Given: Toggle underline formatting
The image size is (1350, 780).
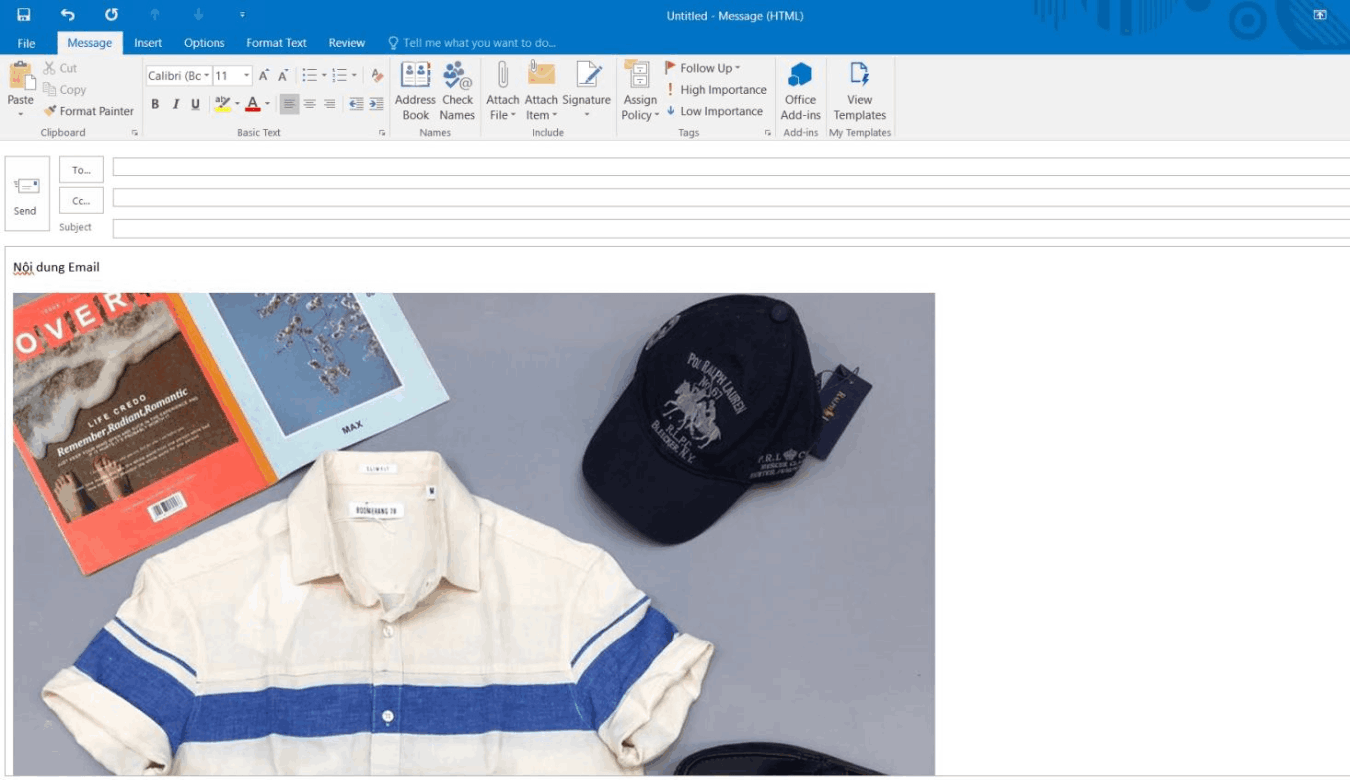Looking at the screenshot, I should pyautogui.click(x=195, y=104).
